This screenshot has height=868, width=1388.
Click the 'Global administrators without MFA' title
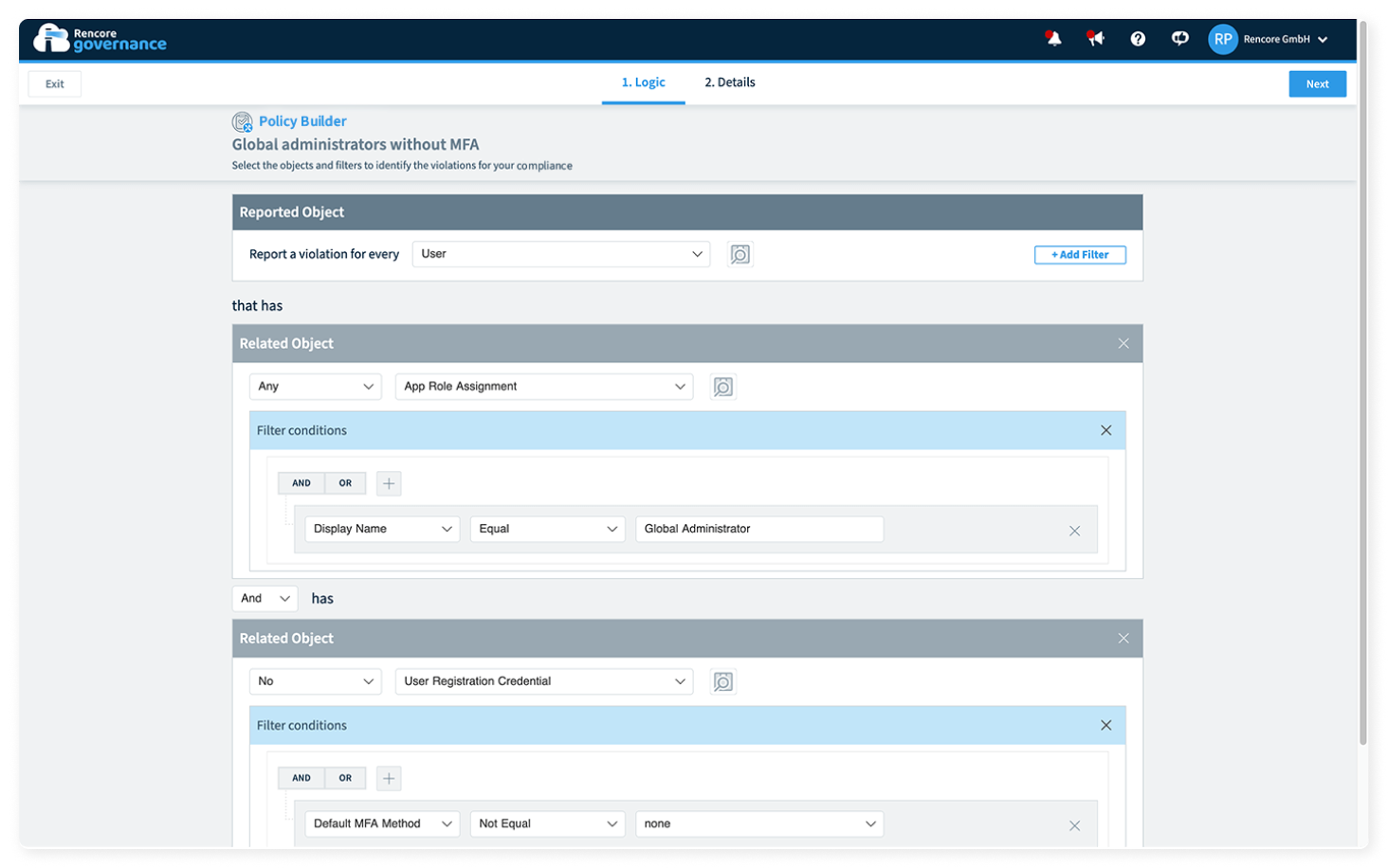pyautogui.click(x=356, y=145)
